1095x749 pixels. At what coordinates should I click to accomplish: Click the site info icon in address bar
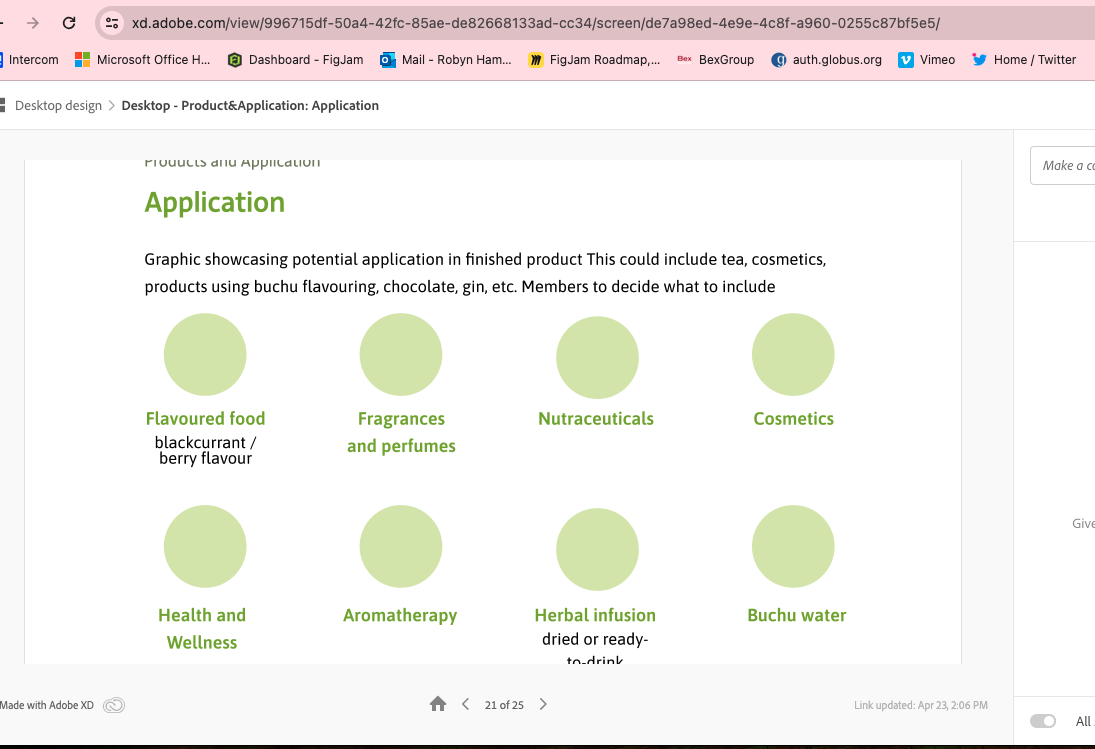tap(112, 23)
